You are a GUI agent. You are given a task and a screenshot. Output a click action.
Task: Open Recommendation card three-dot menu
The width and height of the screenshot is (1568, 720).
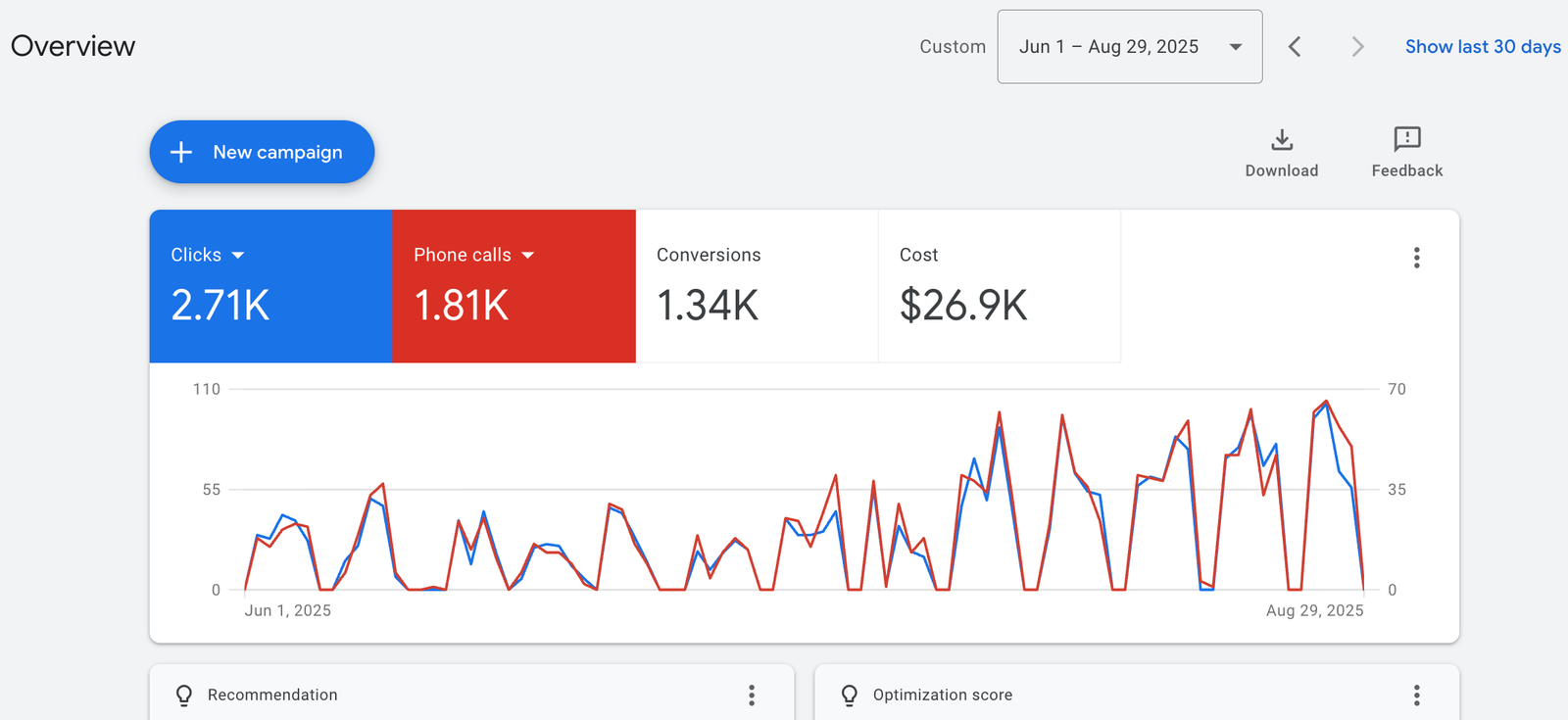tap(752, 695)
